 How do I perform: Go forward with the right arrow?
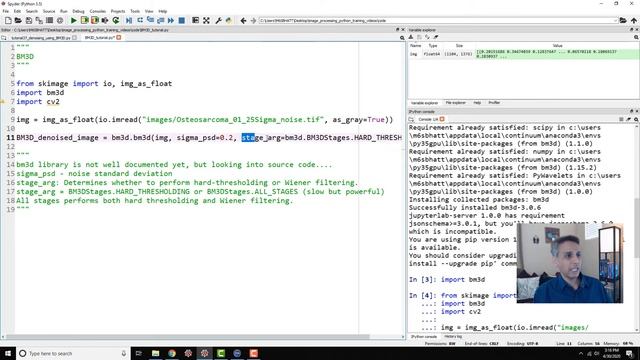[x=253, y=20]
